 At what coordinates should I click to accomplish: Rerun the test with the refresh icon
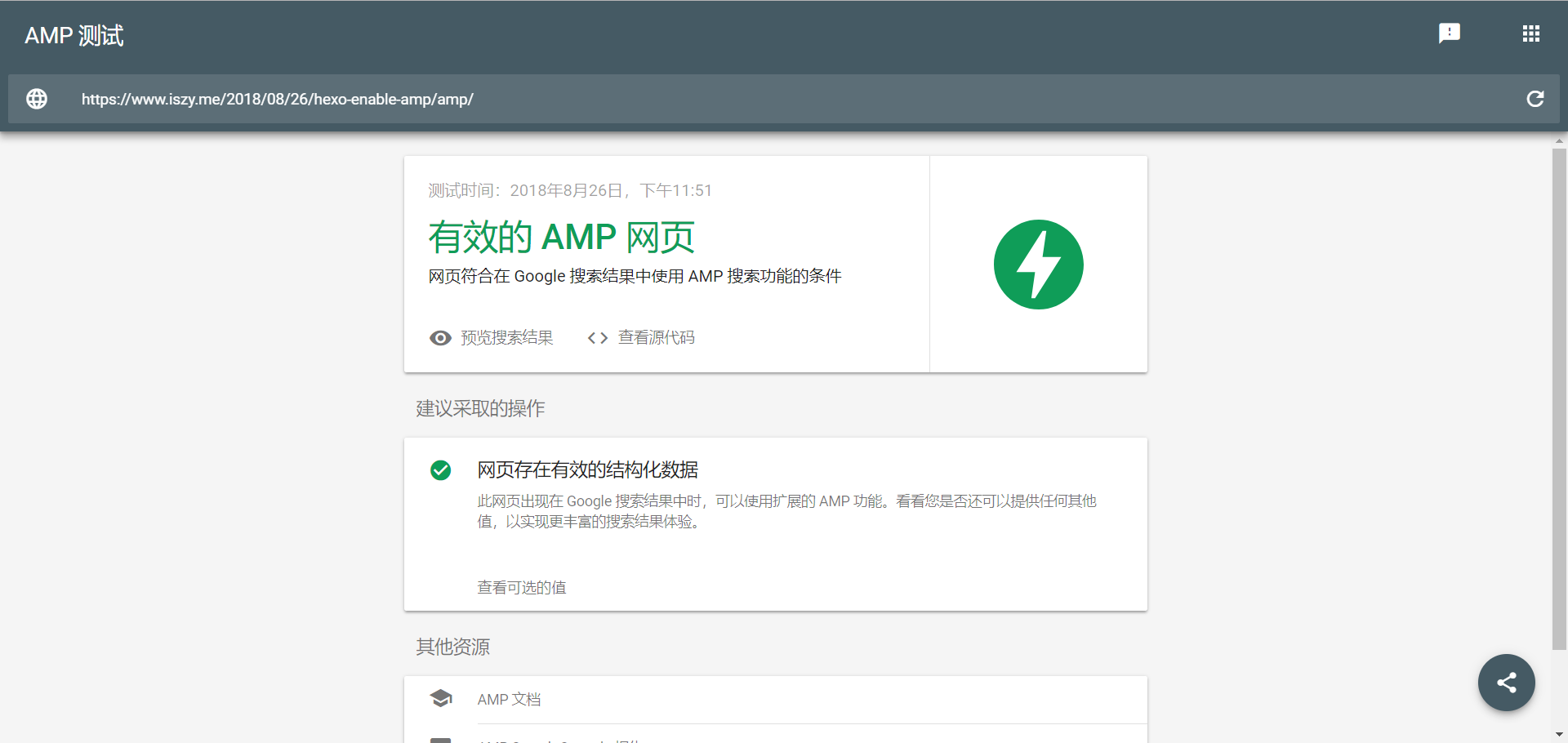point(1535,99)
